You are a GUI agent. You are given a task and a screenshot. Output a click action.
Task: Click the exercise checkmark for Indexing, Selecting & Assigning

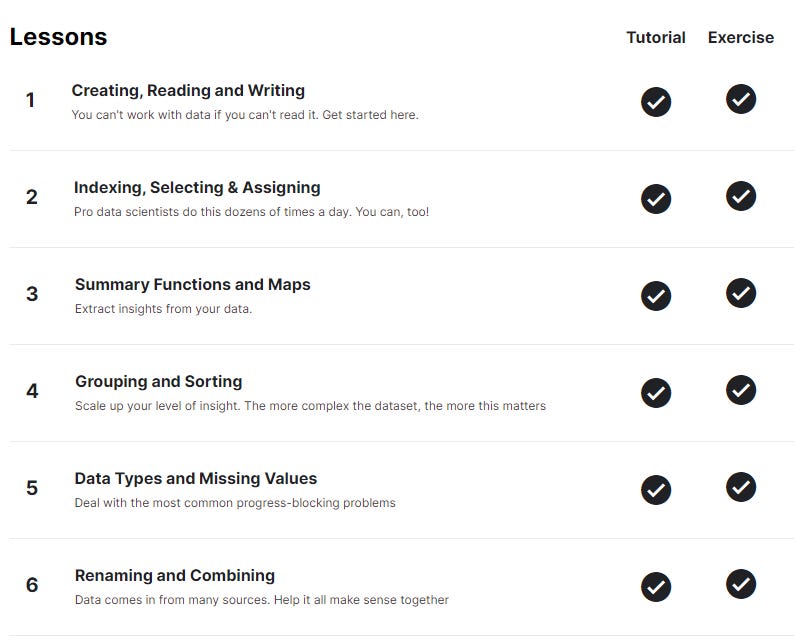tap(741, 196)
